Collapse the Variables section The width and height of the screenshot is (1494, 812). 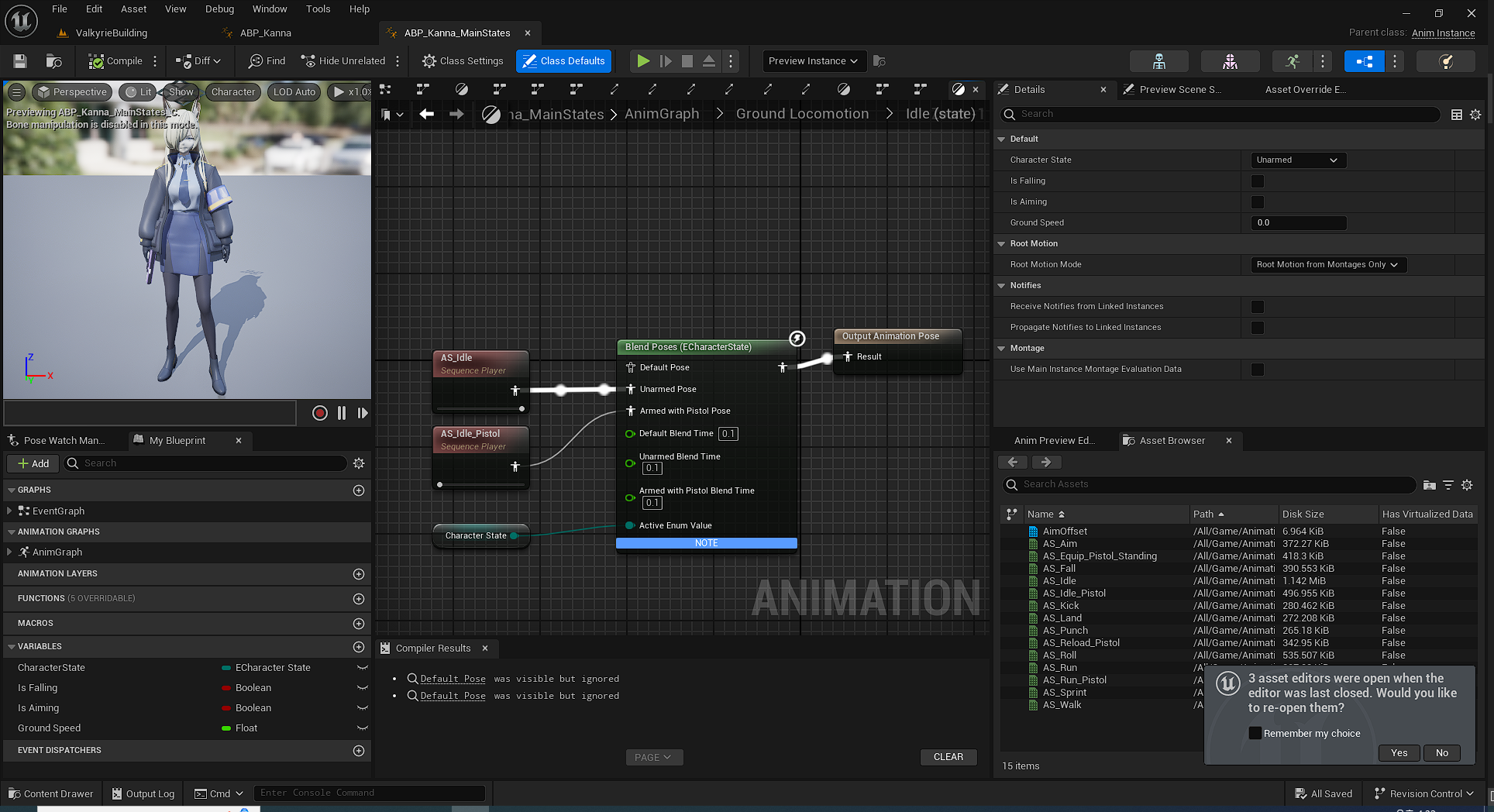(11, 647)
